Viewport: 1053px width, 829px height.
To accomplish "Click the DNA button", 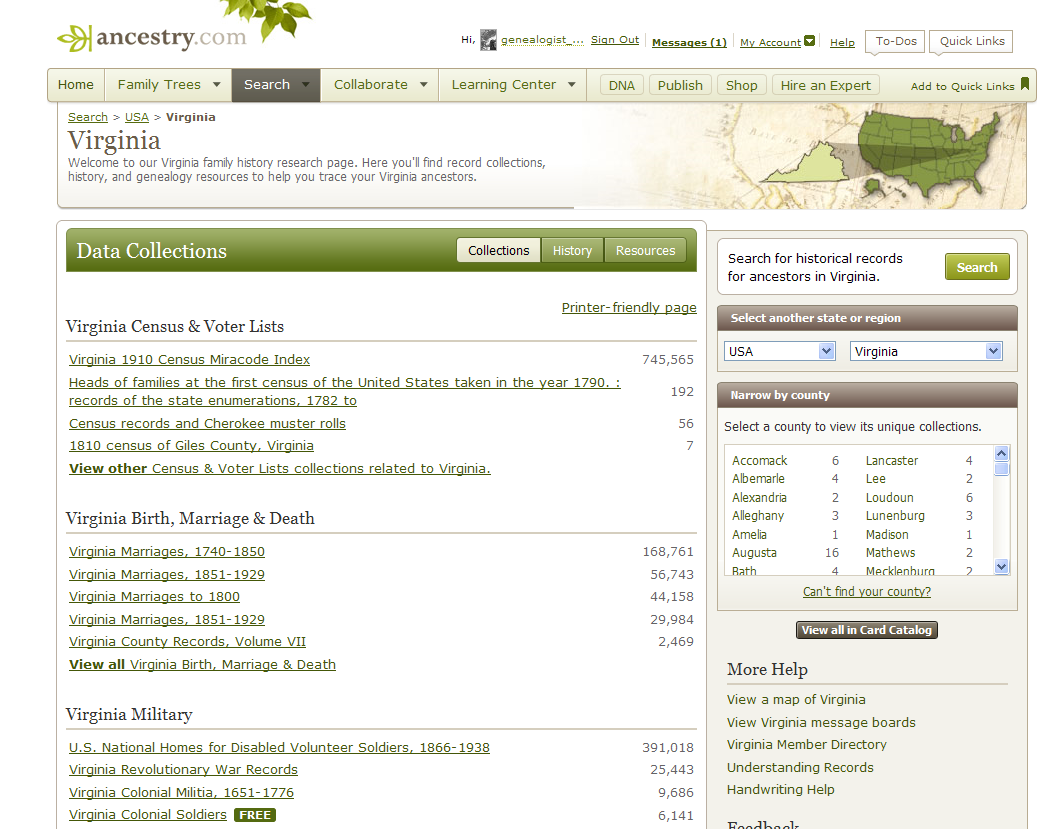I will point(622,85).
